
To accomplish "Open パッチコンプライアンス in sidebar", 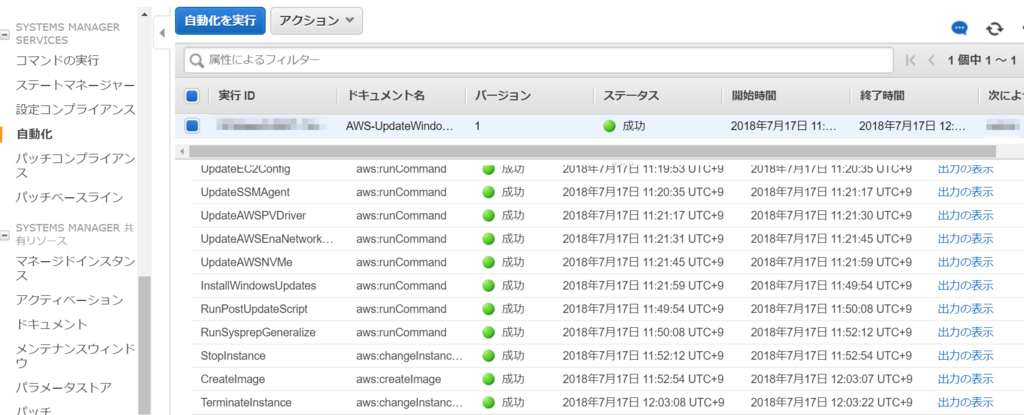I will coord(76,165).
